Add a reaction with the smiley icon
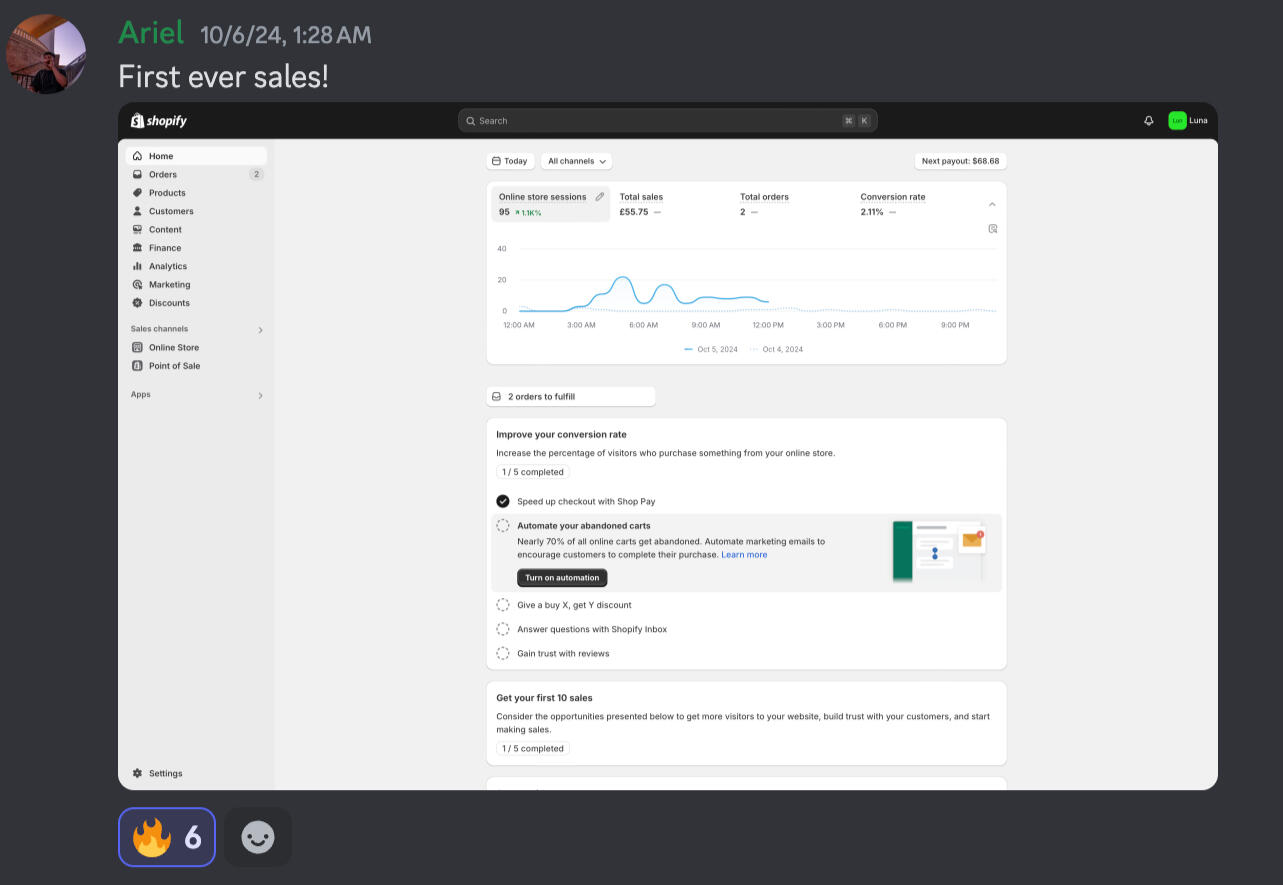 [x=258, y=837]
